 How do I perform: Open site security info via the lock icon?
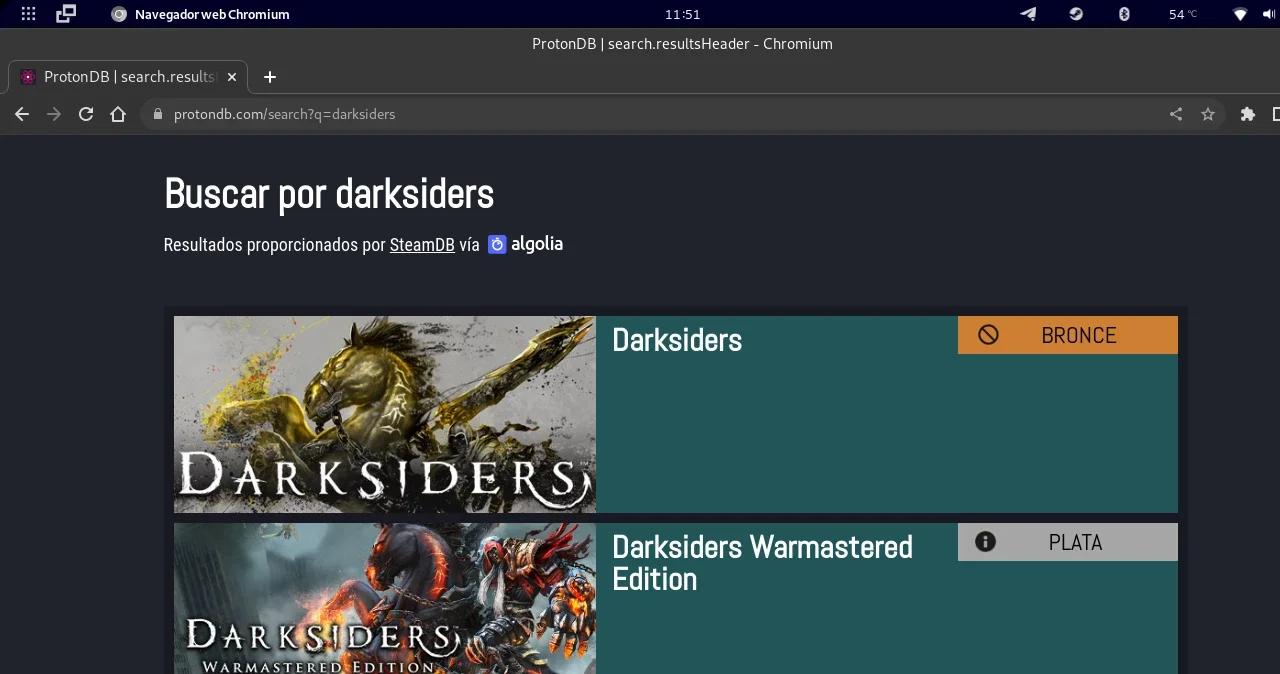pos(157,114)
